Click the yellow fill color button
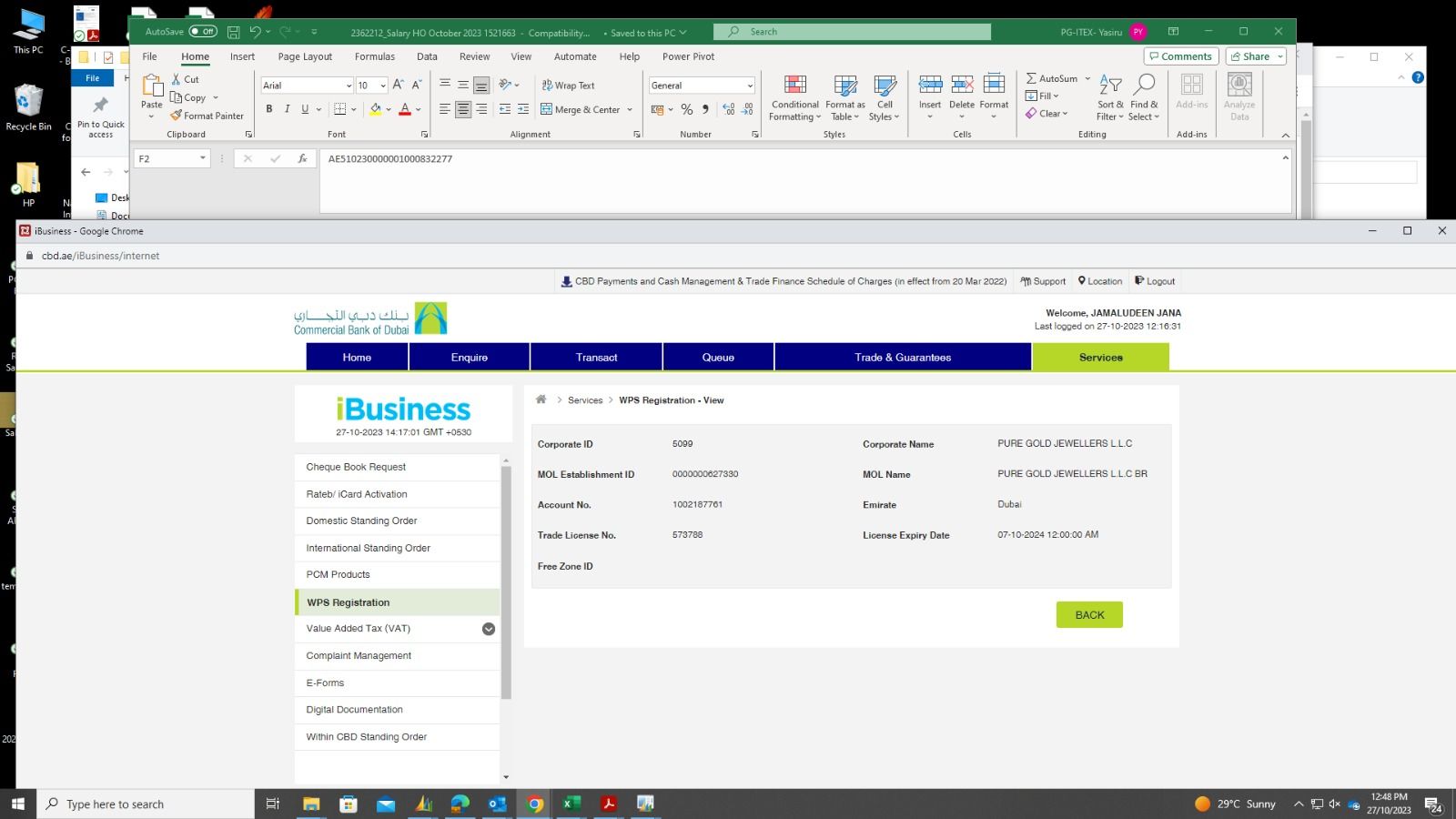 (375, 109)
